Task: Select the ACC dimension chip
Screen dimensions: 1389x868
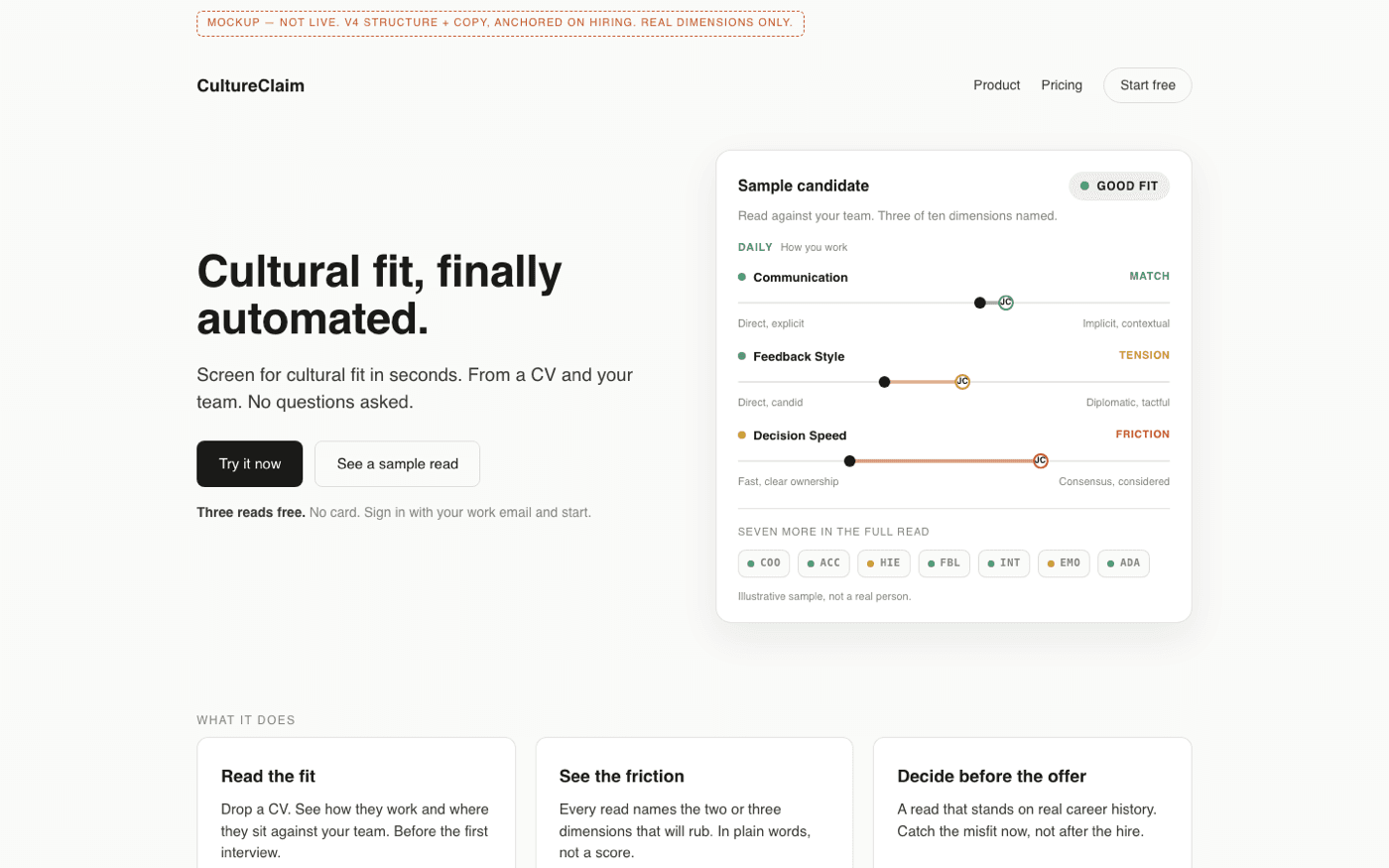Action: [x=823, y=563]
